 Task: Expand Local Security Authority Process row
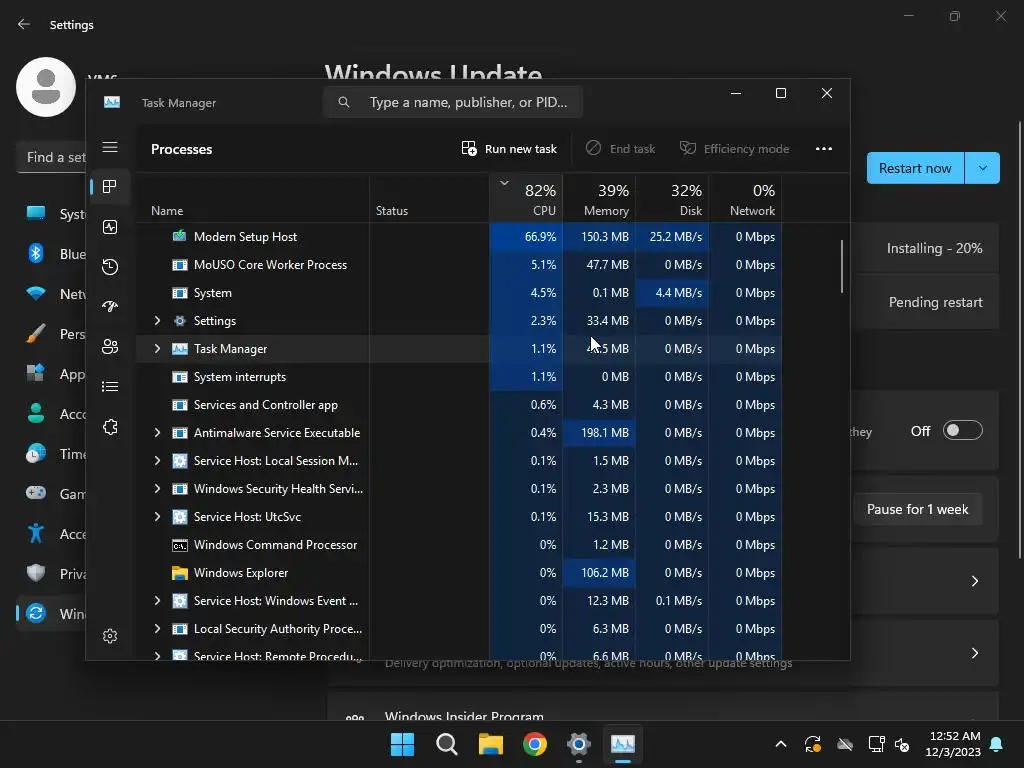[x=157, y=629]
